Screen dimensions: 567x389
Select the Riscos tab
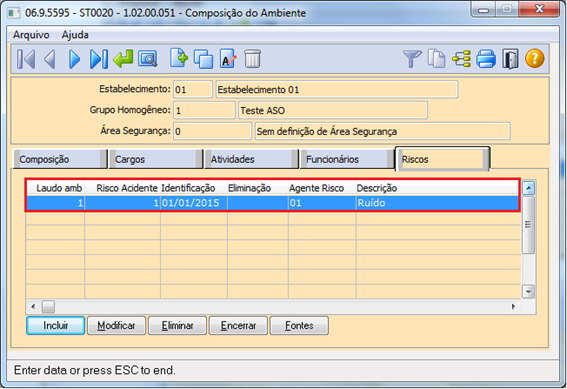443,159
